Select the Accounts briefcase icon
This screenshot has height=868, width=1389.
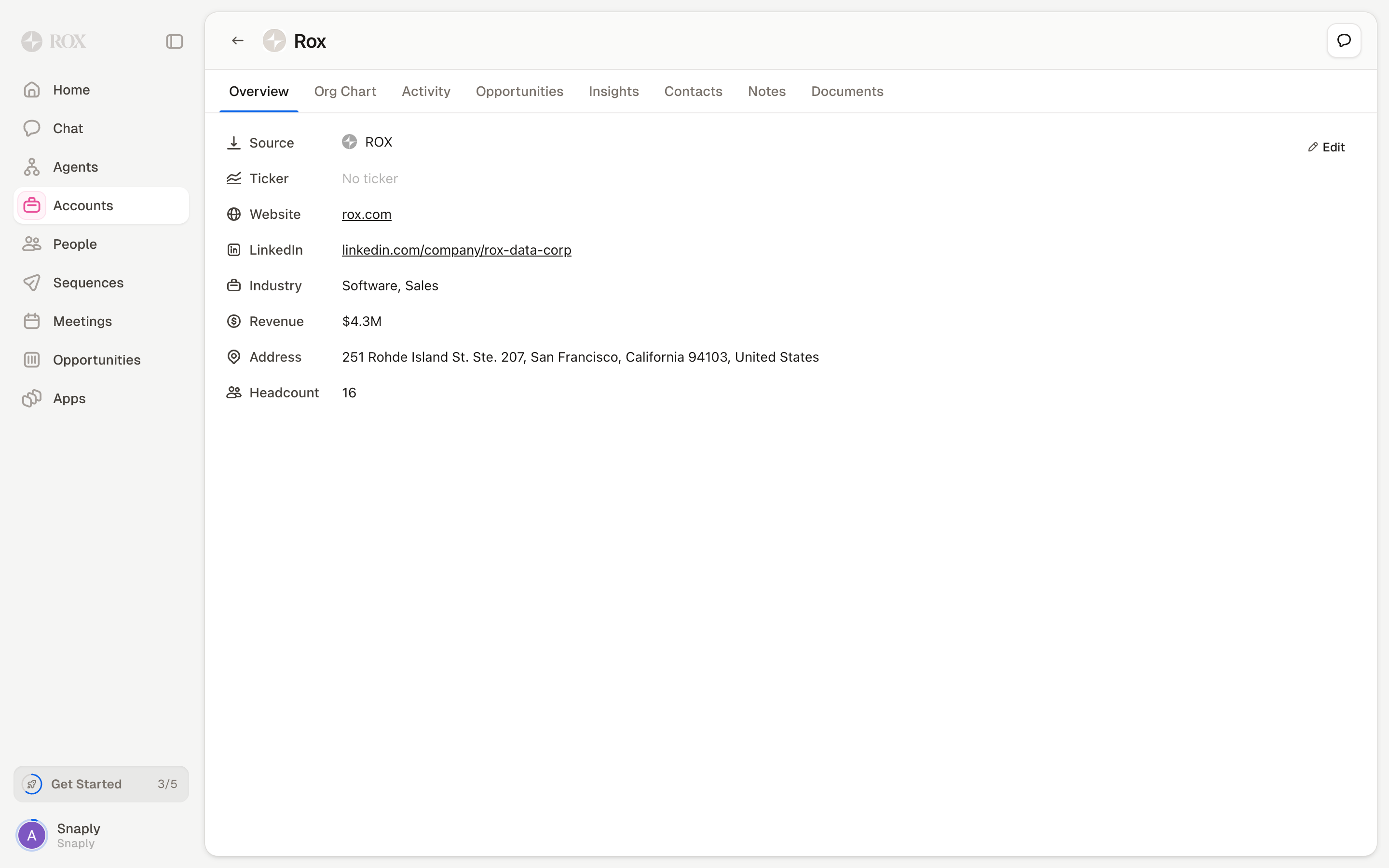click(32, 205)
